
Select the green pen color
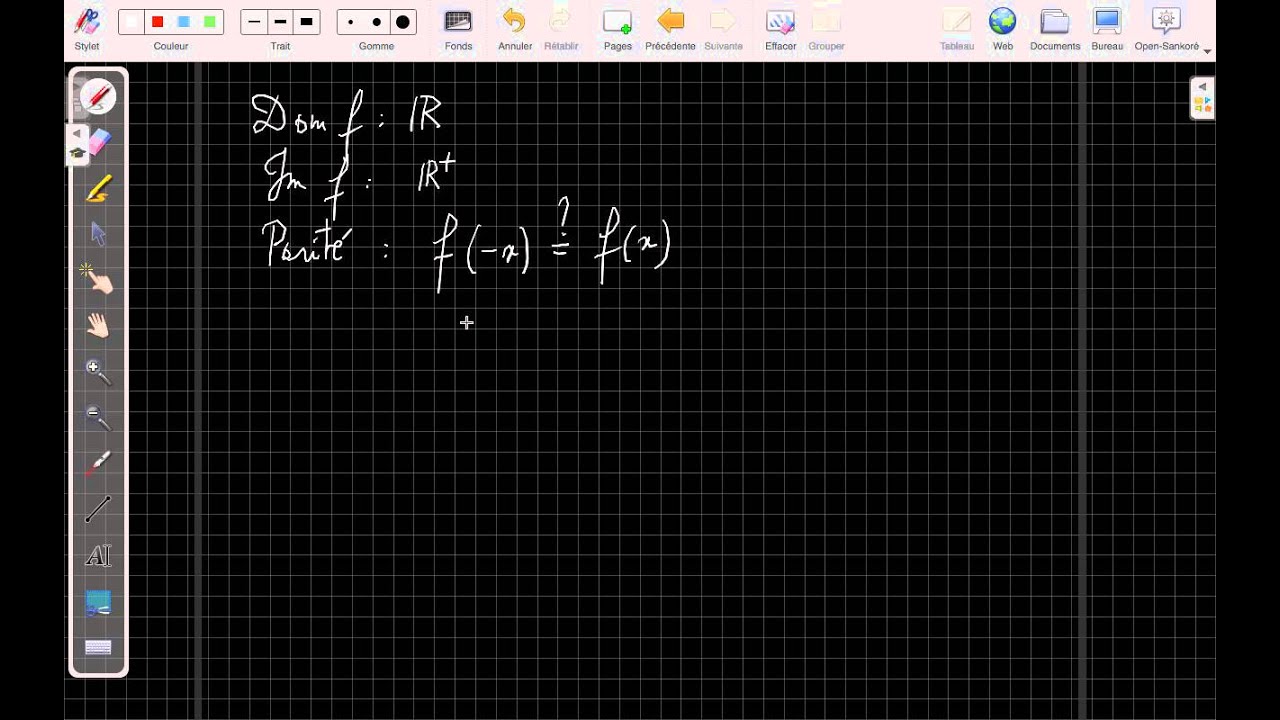click(209, 22)
